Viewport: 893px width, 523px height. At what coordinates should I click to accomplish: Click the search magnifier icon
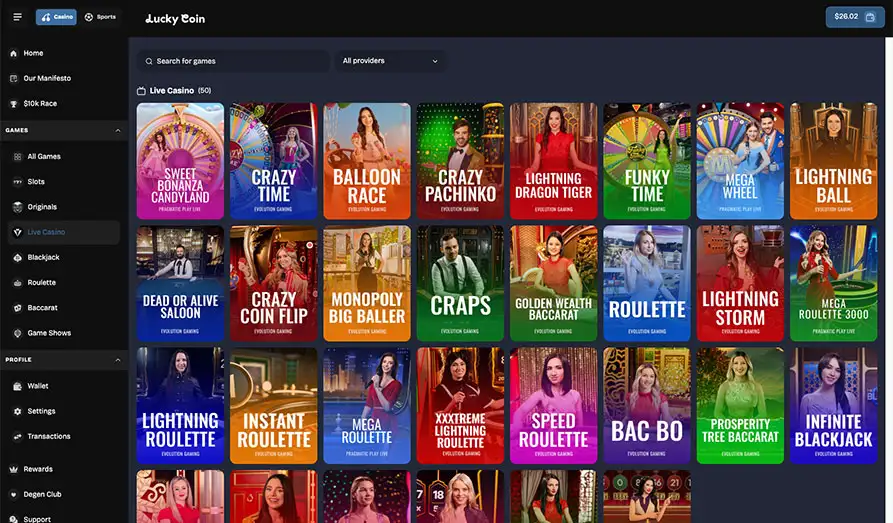coord(149,61)
